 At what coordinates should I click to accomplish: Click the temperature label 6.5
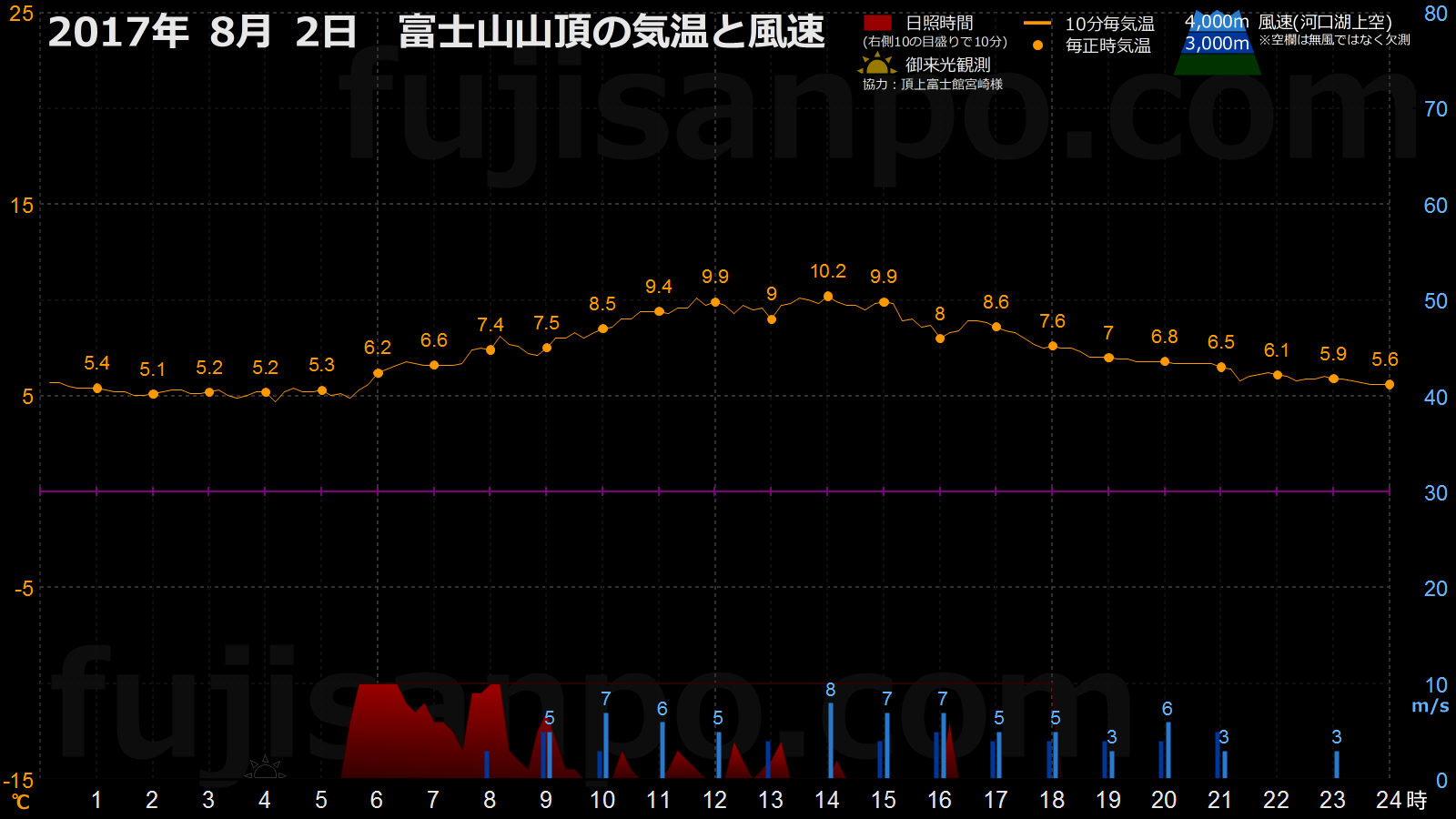click(x=1221, y=342)
